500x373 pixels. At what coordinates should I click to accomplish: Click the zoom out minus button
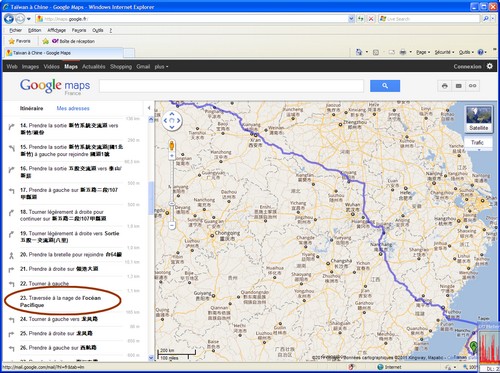tap(172, 226)
